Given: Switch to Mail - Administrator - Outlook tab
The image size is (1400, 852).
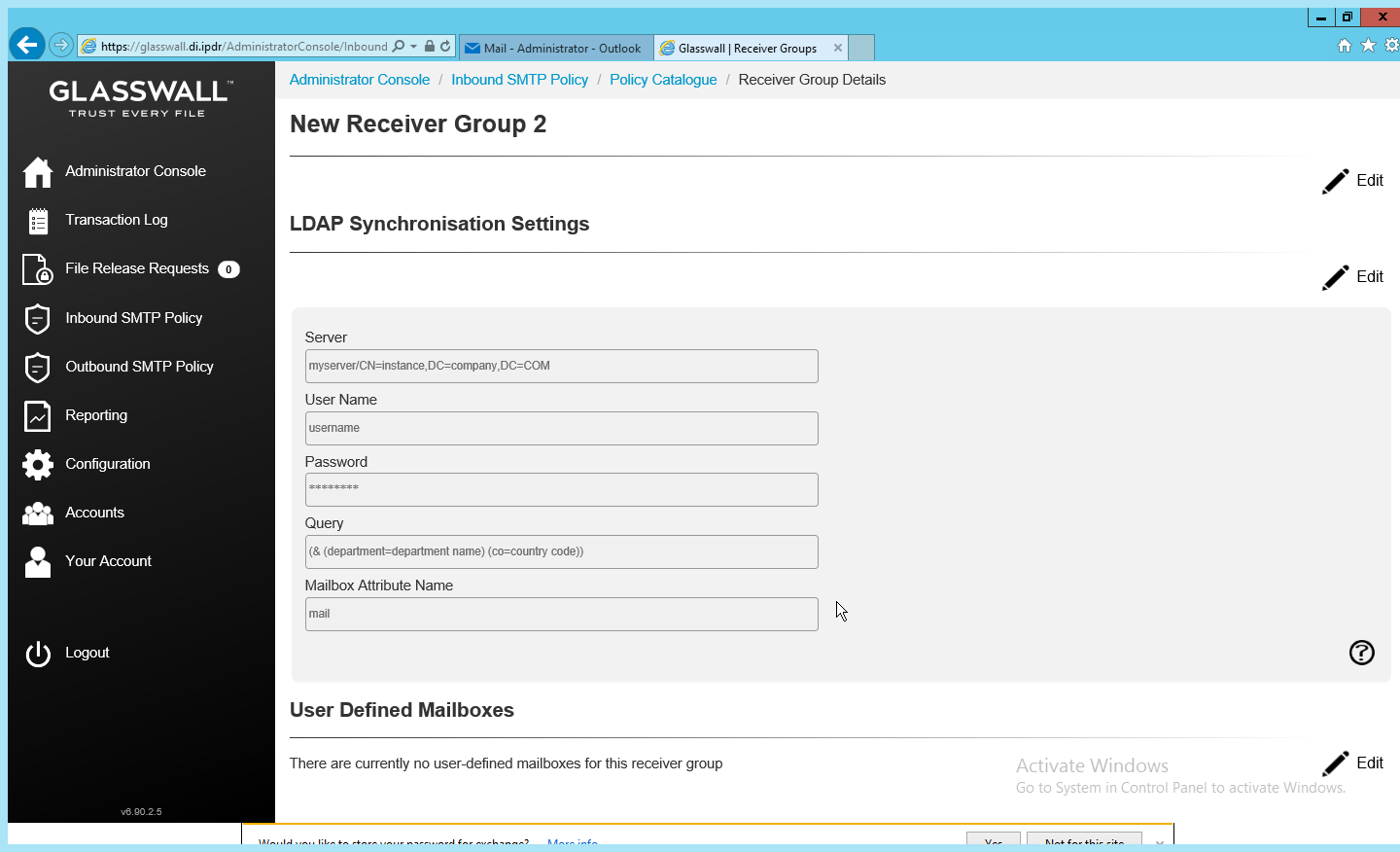Looking at the screenshot, I should pyautogui.click(x=554, y=48).
